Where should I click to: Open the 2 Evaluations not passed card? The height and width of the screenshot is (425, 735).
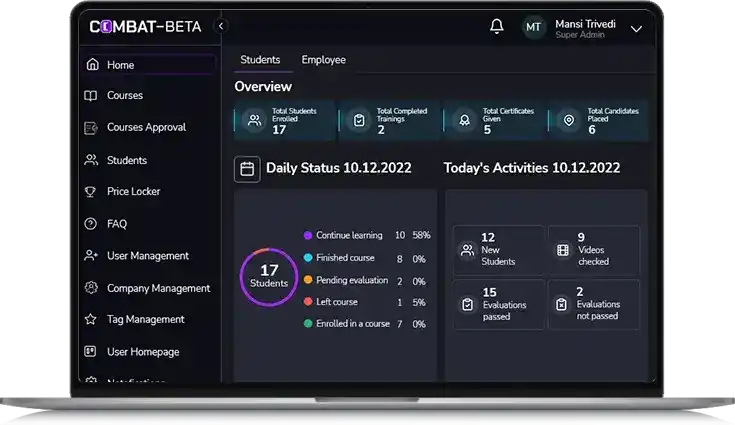(x=594, y=305)
